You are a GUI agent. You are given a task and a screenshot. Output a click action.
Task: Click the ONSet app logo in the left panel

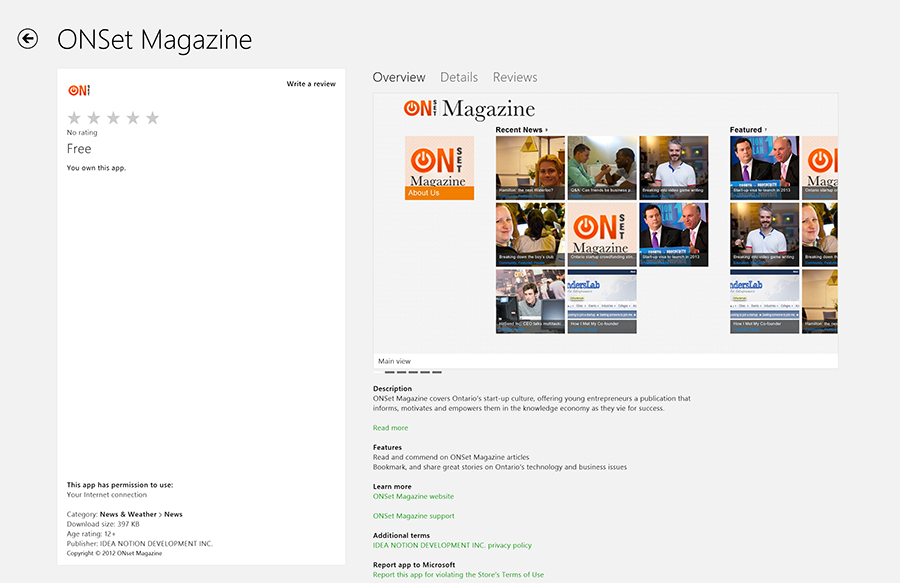[79, 90]
